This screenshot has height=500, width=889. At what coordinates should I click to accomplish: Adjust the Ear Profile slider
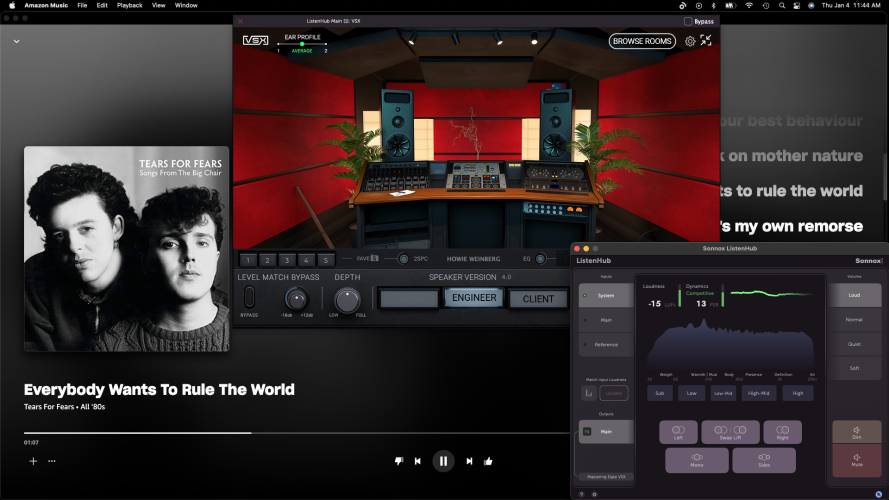(x=302, y=44)
